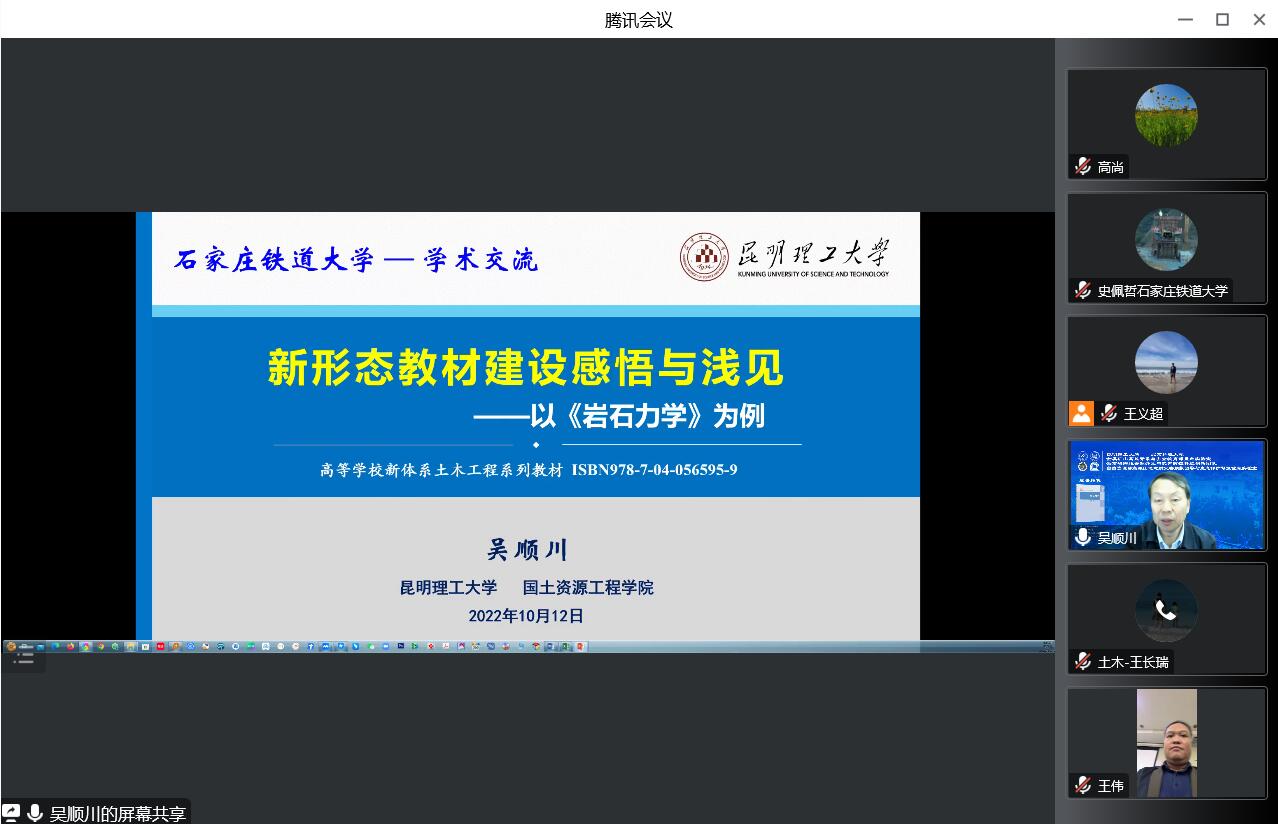Click the phone call icon on 土木-王长瑞 tile
1278x824 pixels.
tap(1166, 610)
